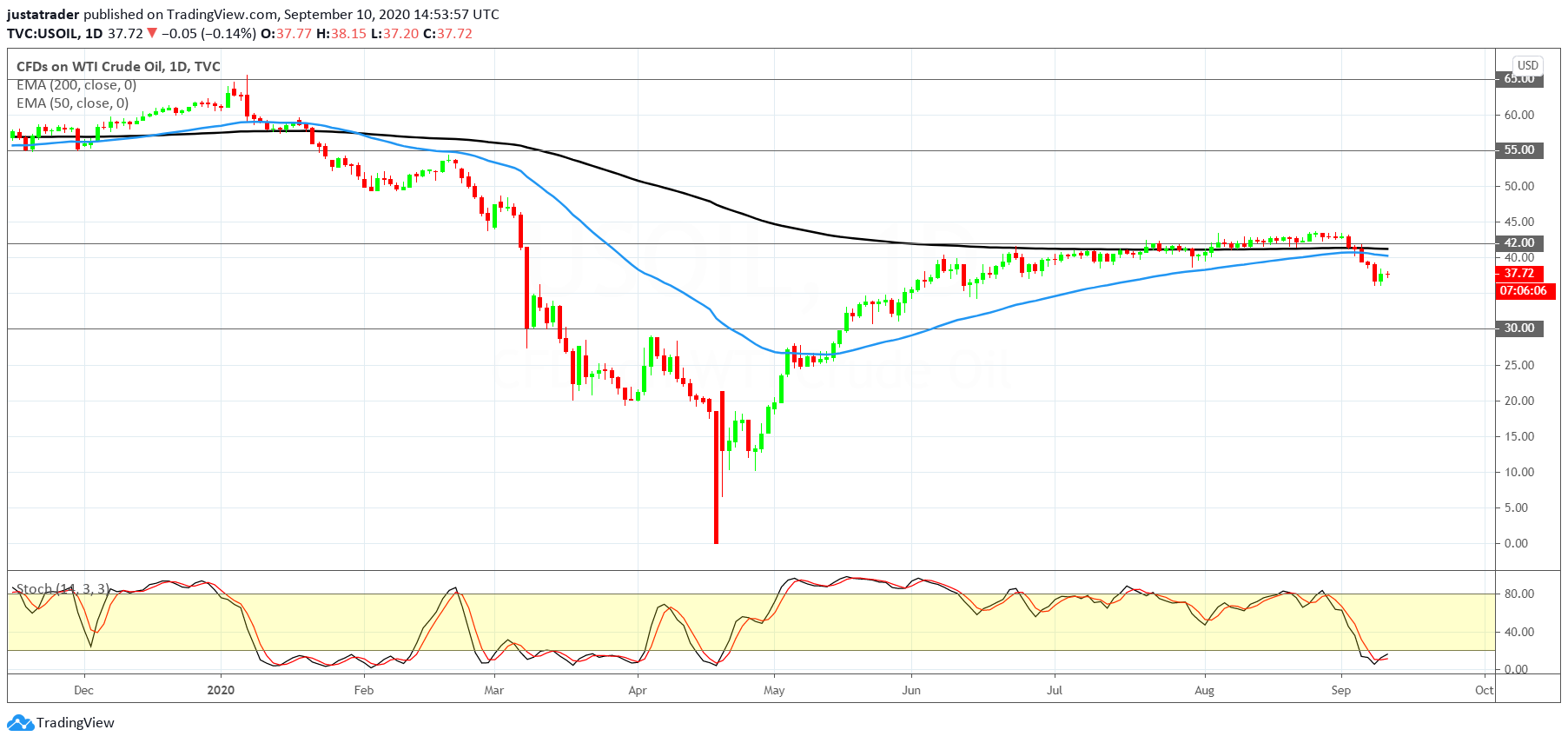The height and width of the screenshot is (743, 1568).
Task: Click the red down-arrow change indicator
Action: point(152,34)
